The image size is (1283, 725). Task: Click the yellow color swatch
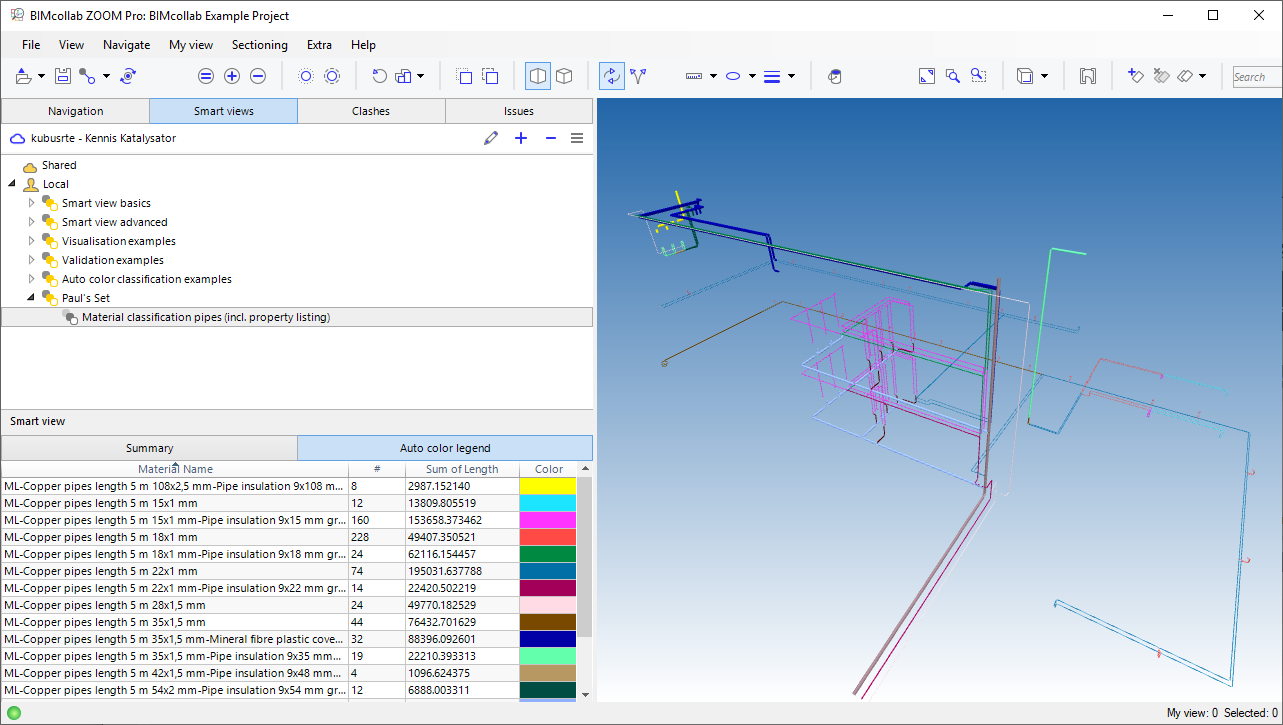(548, 486)
